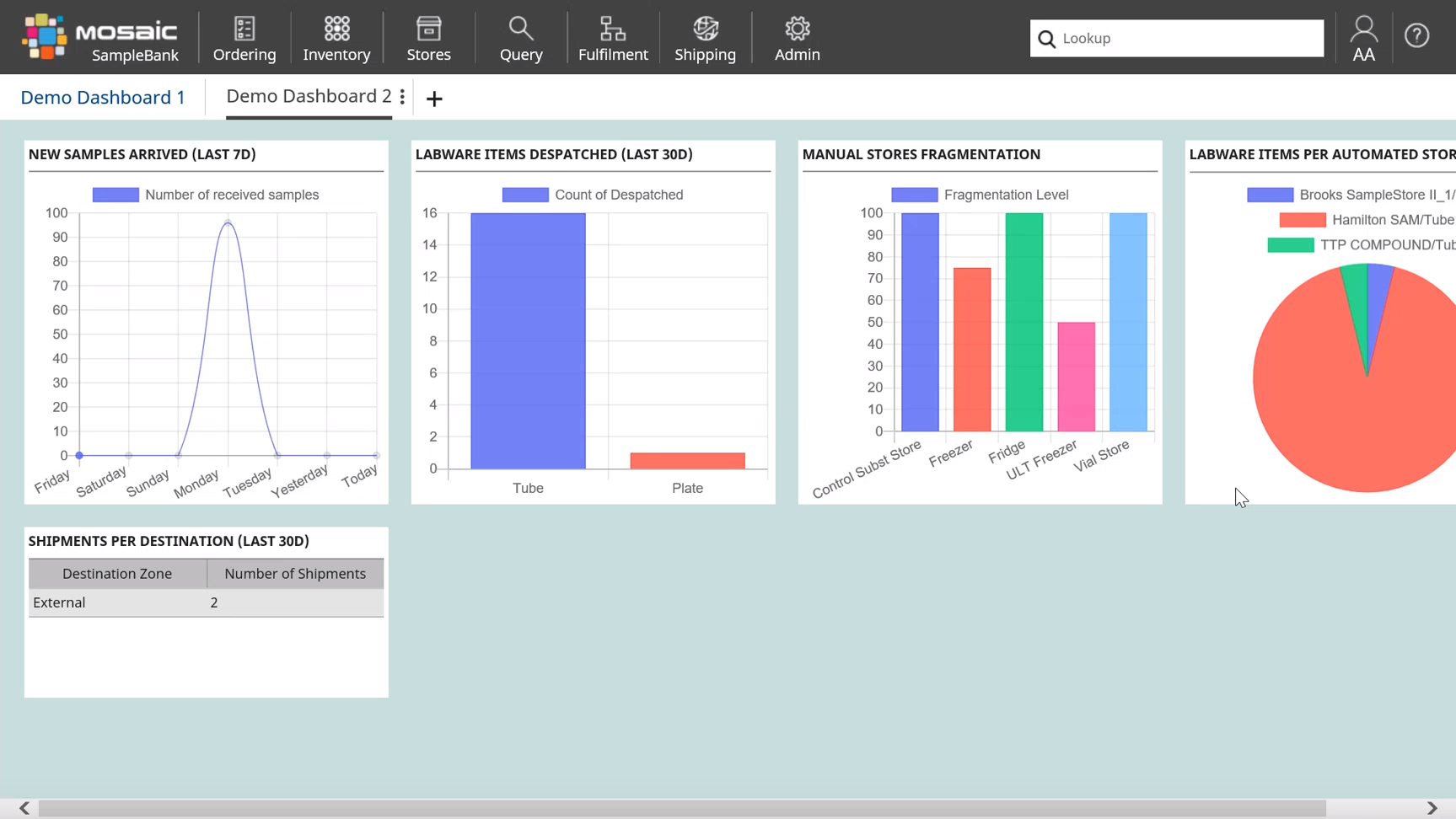Open the Stores module
Screen dimensions: 1456x819
click(x=428, y=37)
